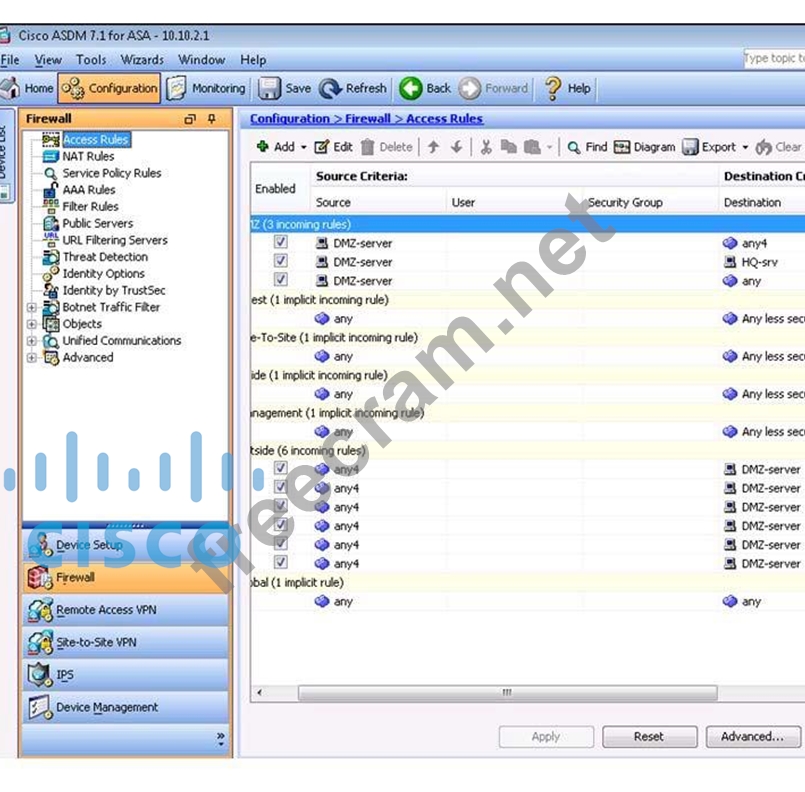Toggle the last outside any4 rule checkbox

point(281,564)
